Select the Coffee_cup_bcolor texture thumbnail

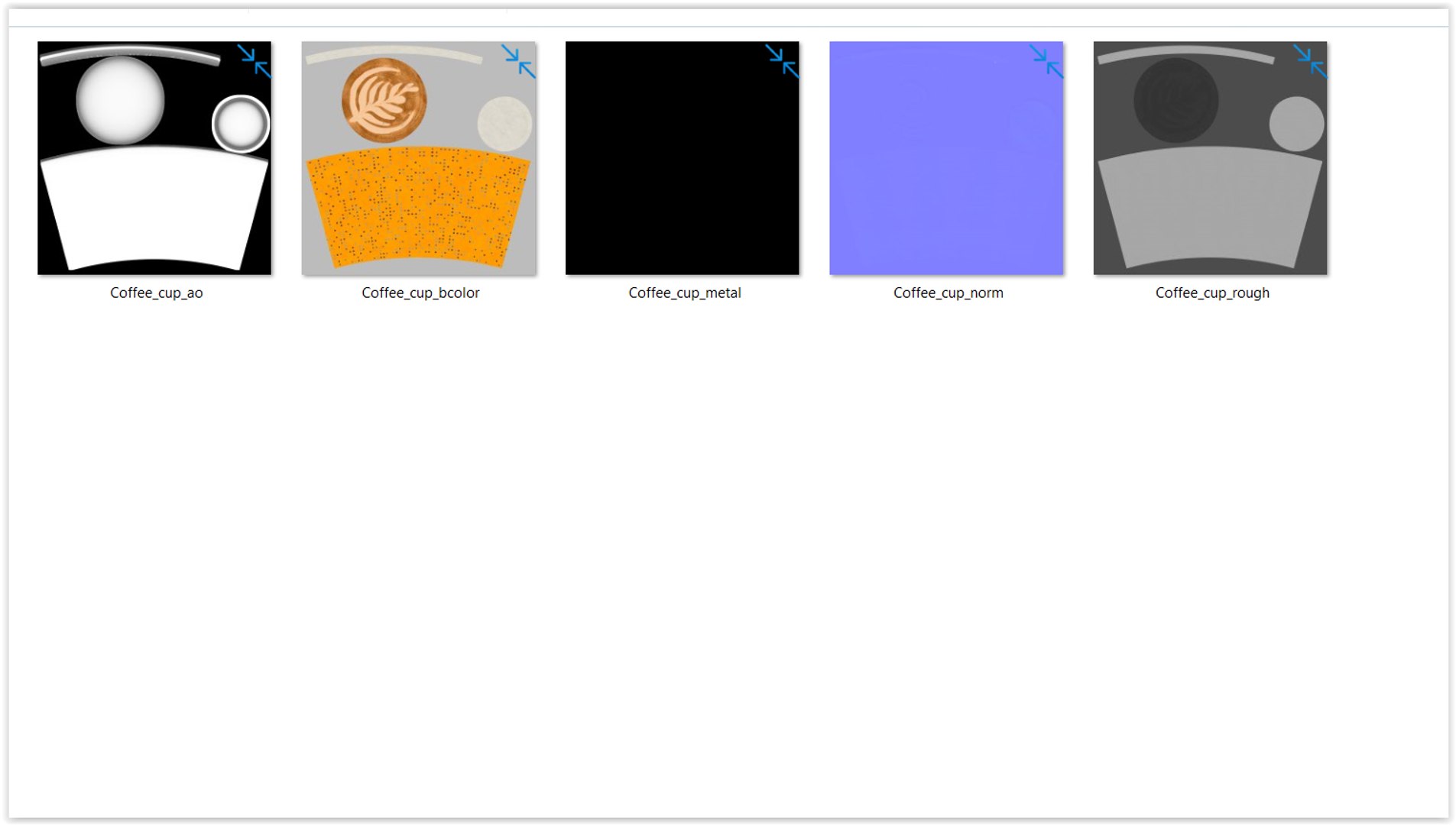click(419, 158)
